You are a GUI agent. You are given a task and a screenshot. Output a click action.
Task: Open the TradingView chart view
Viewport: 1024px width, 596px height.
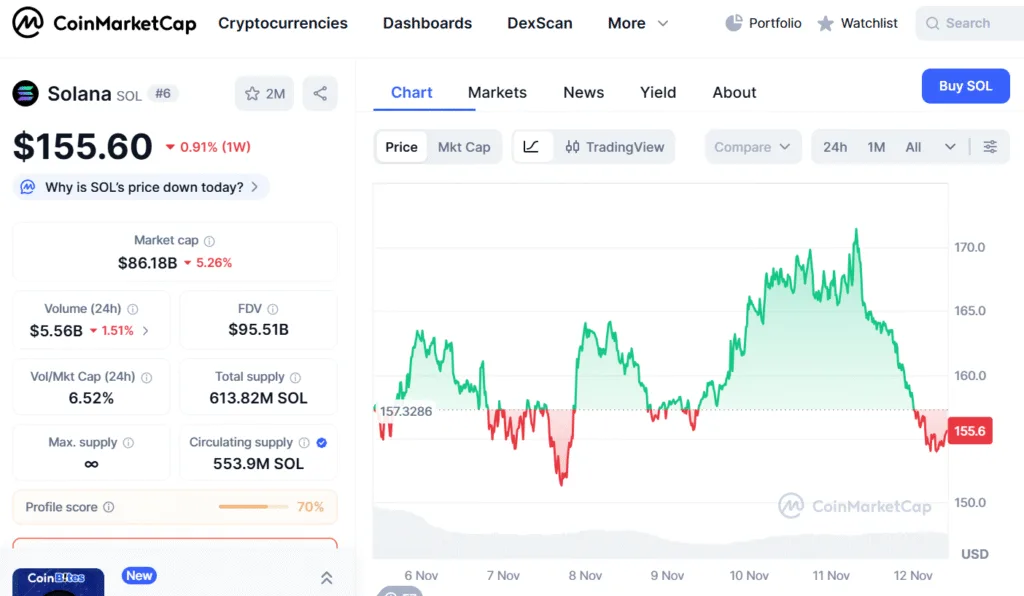615,146
